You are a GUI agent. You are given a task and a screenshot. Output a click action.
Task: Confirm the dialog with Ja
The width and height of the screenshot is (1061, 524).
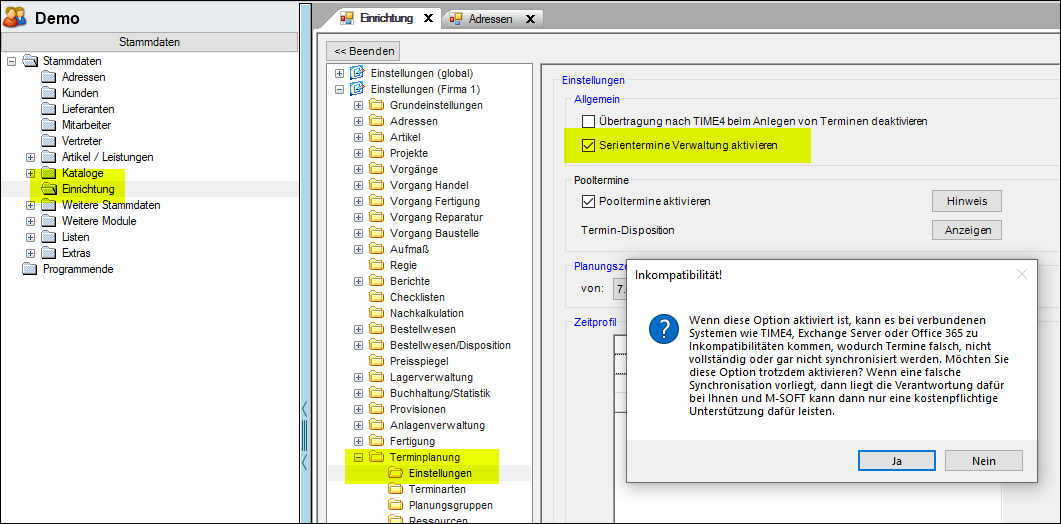[897, 460]
